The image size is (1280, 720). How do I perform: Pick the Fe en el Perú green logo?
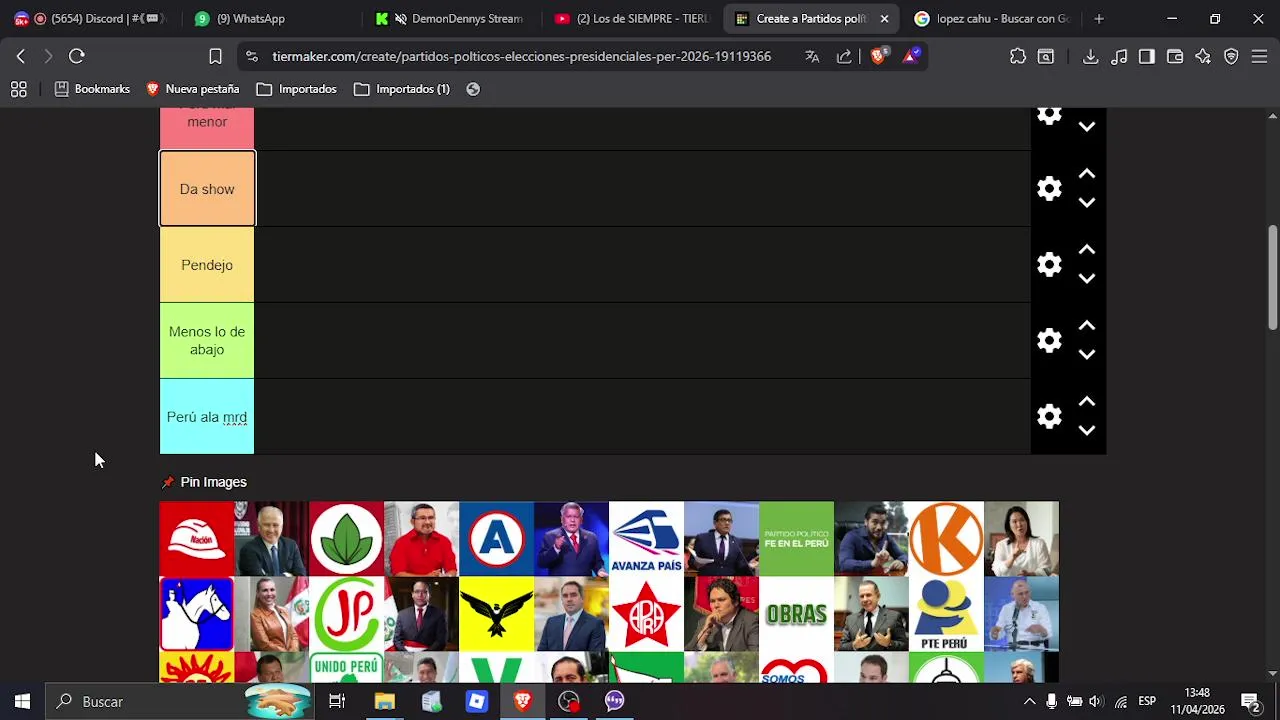tap(797, 539)
